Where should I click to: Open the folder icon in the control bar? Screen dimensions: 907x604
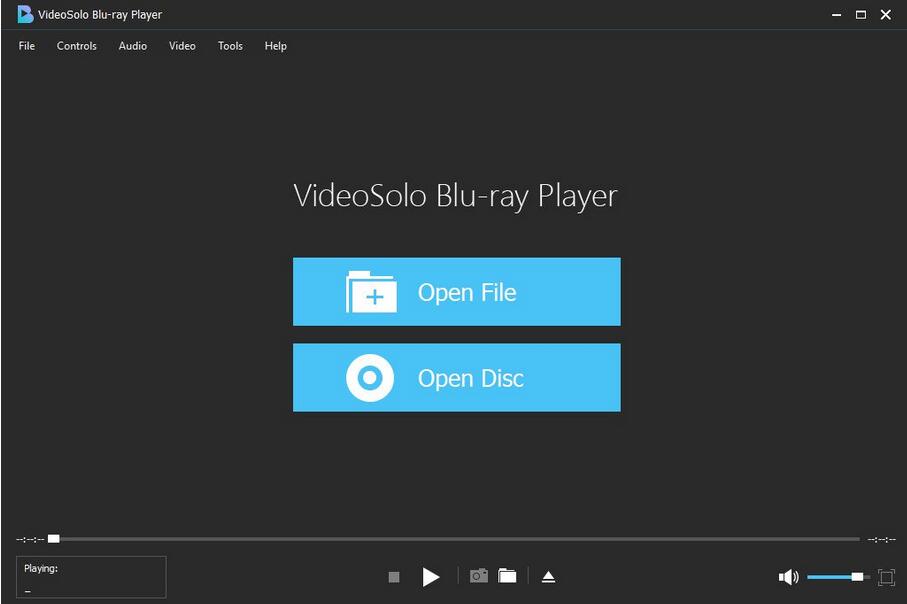pyautogui.click(x=507, y=576)
